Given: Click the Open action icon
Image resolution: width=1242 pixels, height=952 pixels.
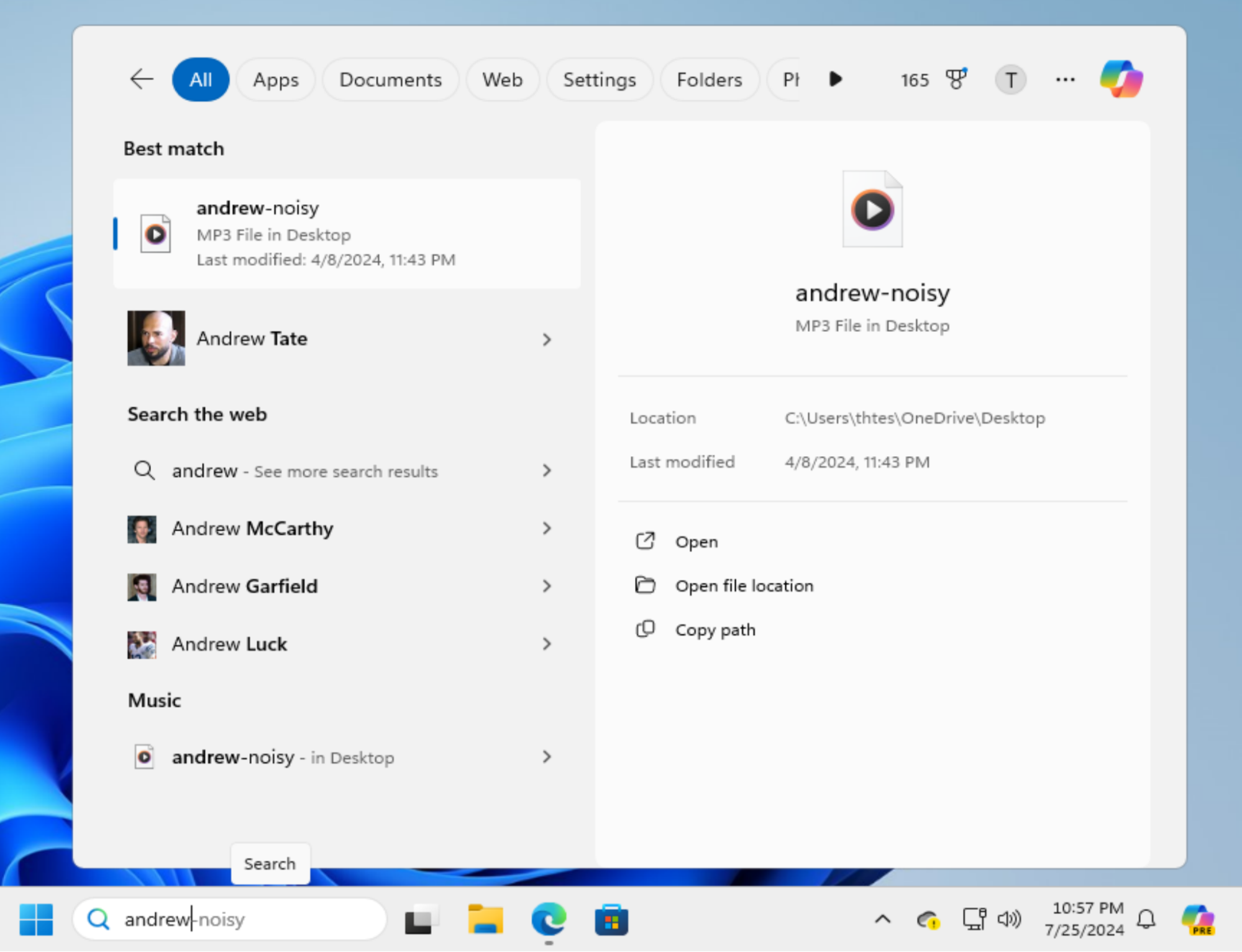Looking at the screenshot, I should tap(645, 541).
